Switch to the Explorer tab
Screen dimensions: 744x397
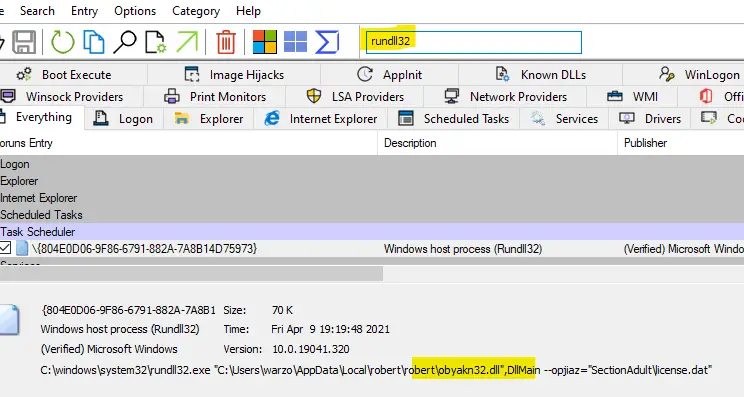tap(209, 119)
